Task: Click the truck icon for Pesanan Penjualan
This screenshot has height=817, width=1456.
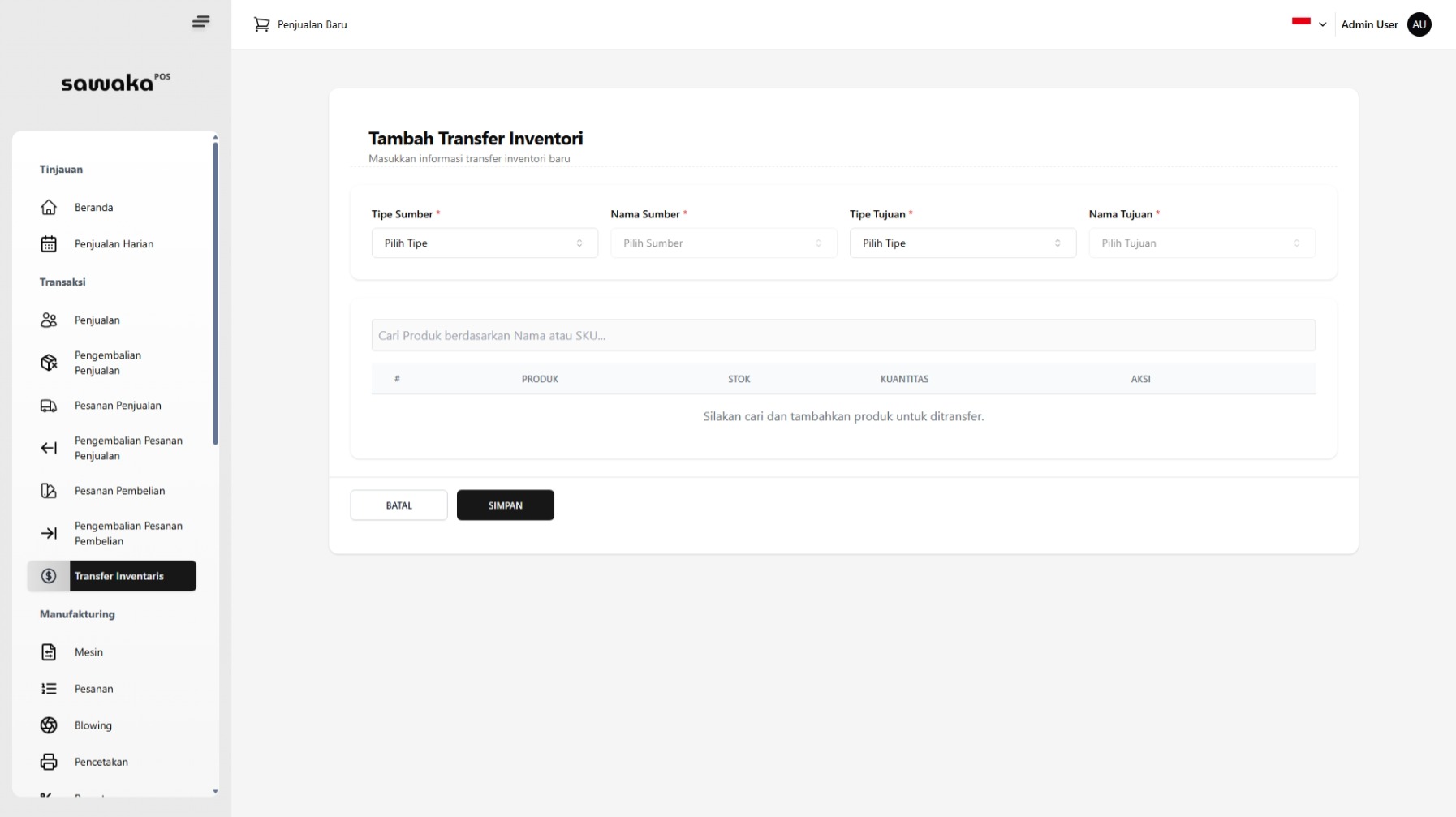Action: coord(49,406)
